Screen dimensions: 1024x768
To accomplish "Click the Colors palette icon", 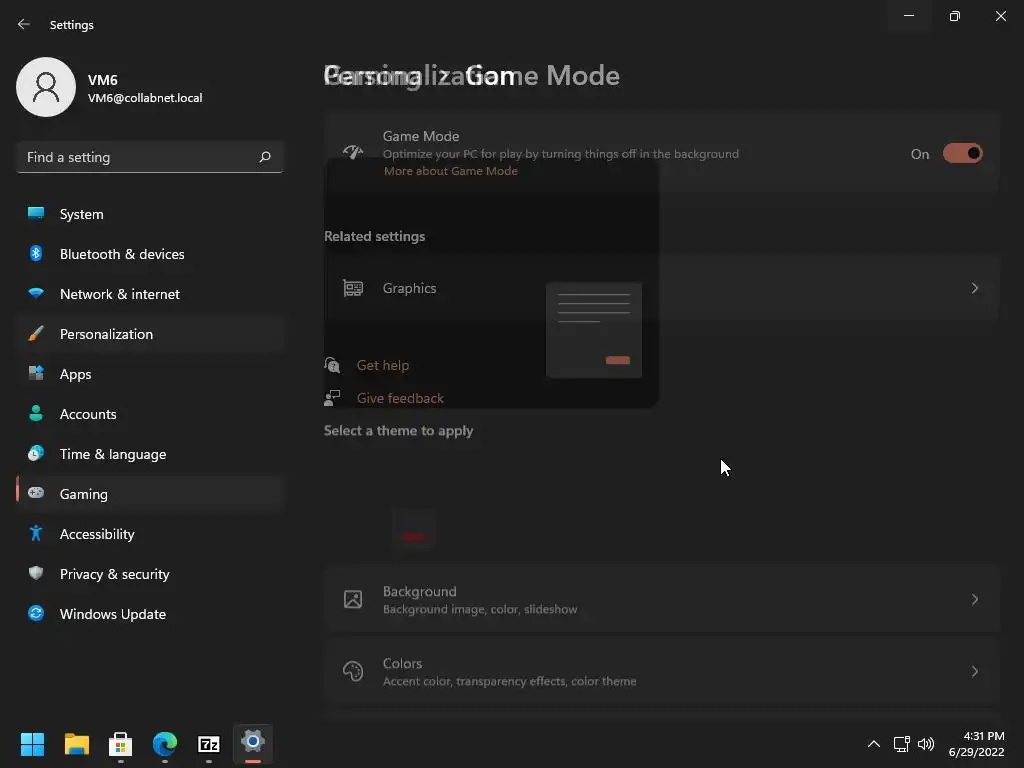I will pyautogui.click(x=353, y=671).
